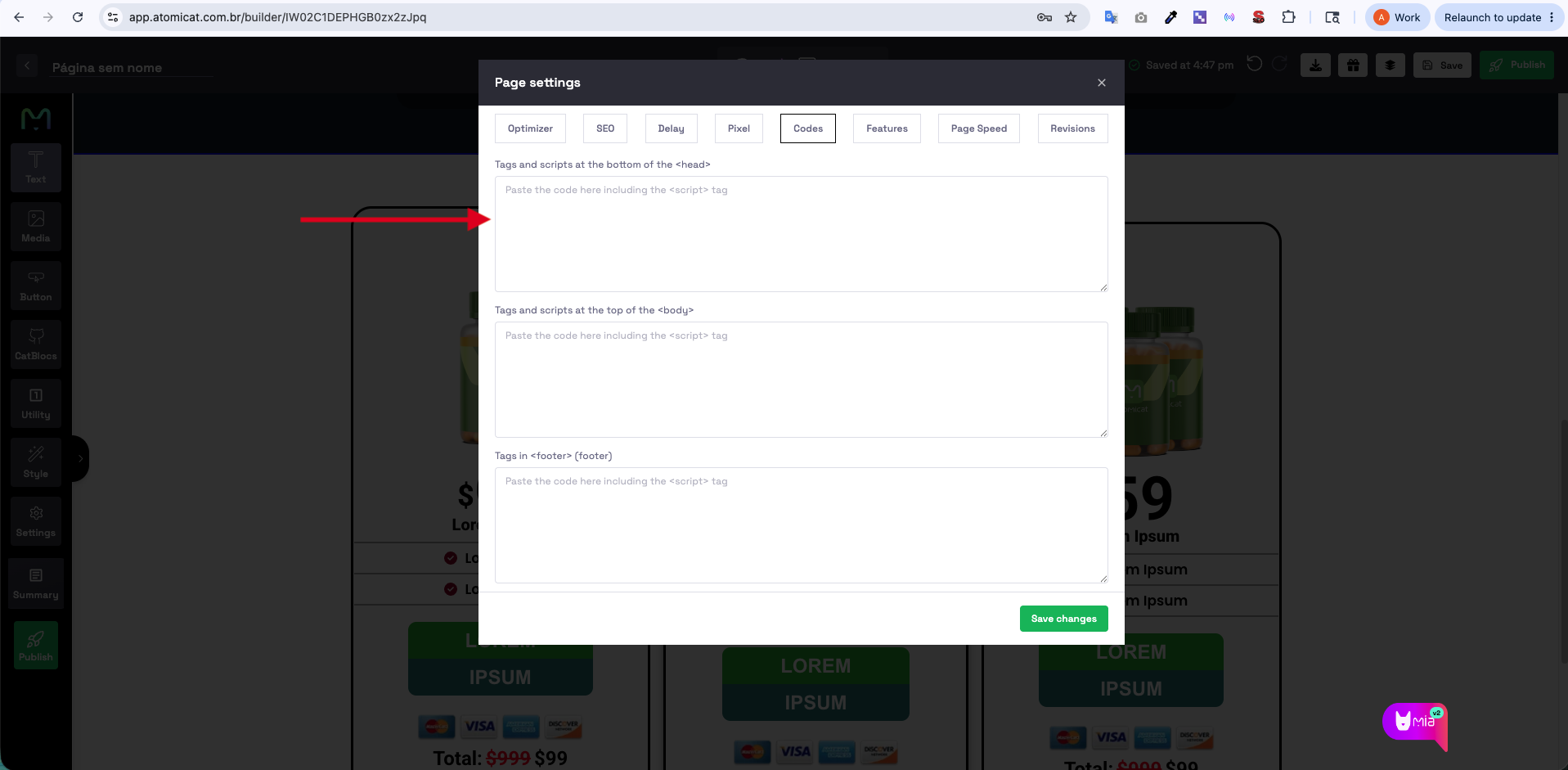Viewport: 1568px width, 770px height.
Task: Click the redo icon in top bar
Action: tap(1280, 64)
